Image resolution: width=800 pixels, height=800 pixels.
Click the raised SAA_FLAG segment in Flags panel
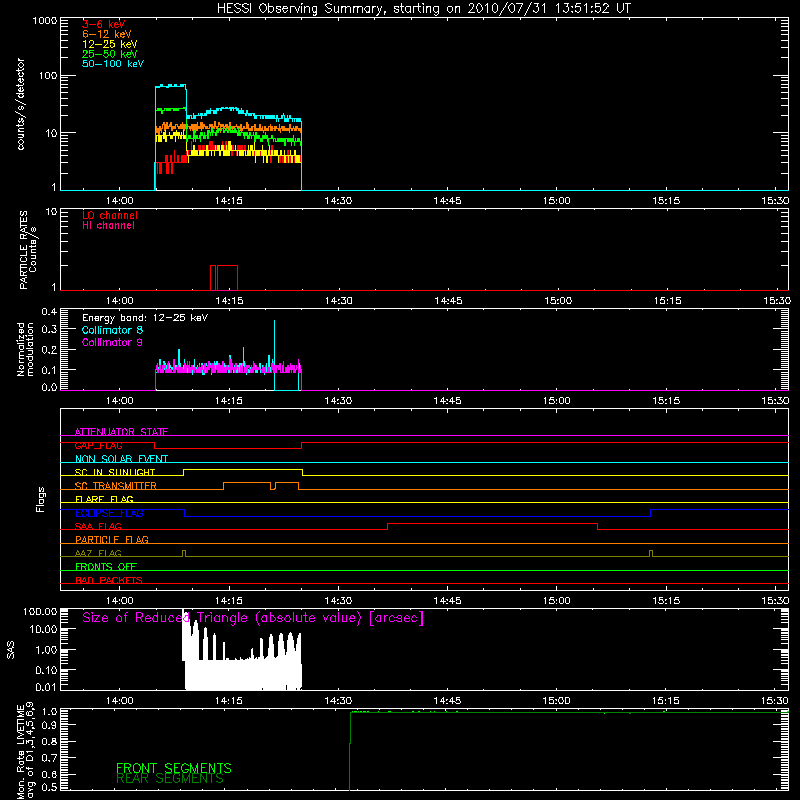(492, 524)
